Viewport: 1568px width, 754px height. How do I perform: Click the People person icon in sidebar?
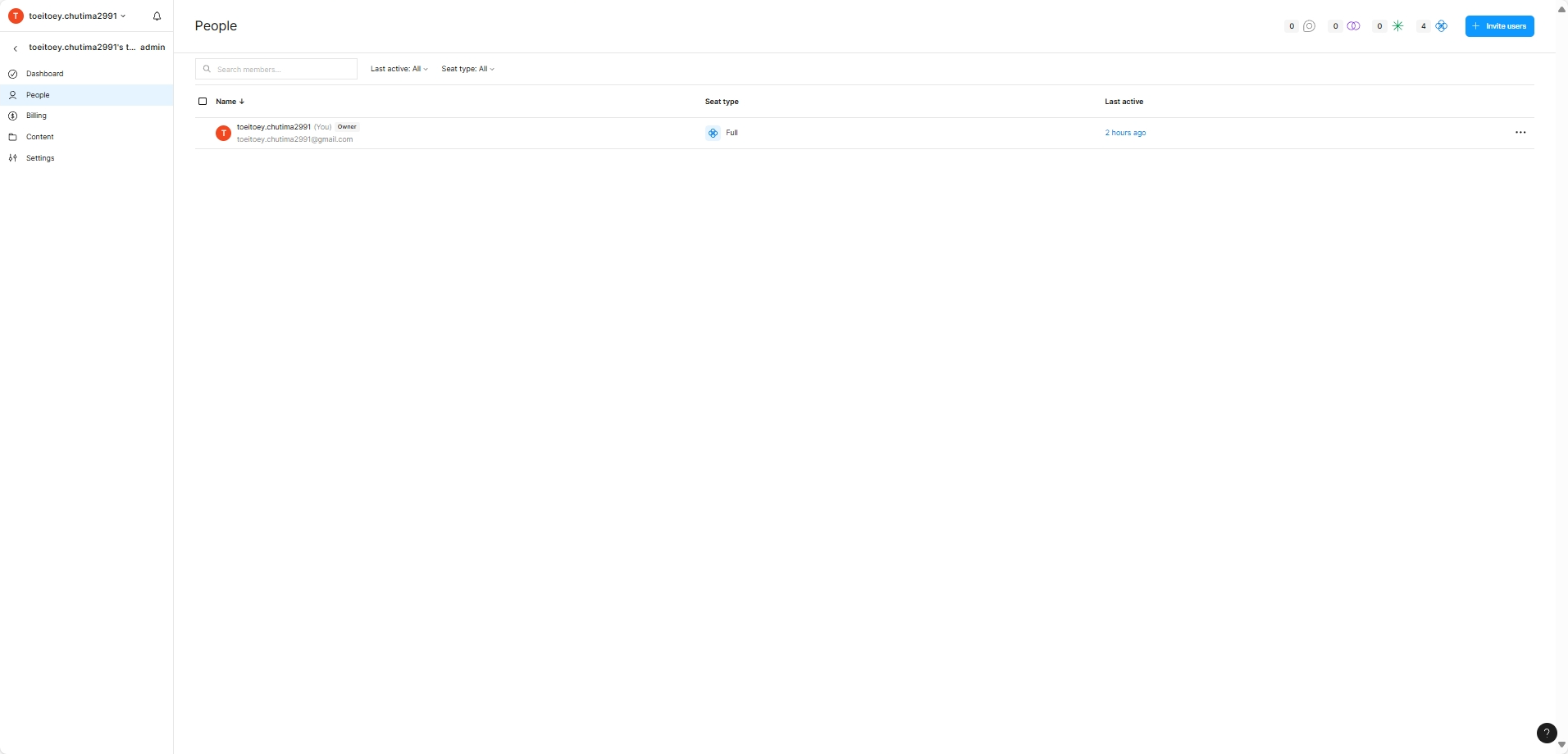(x=13, y=95)
